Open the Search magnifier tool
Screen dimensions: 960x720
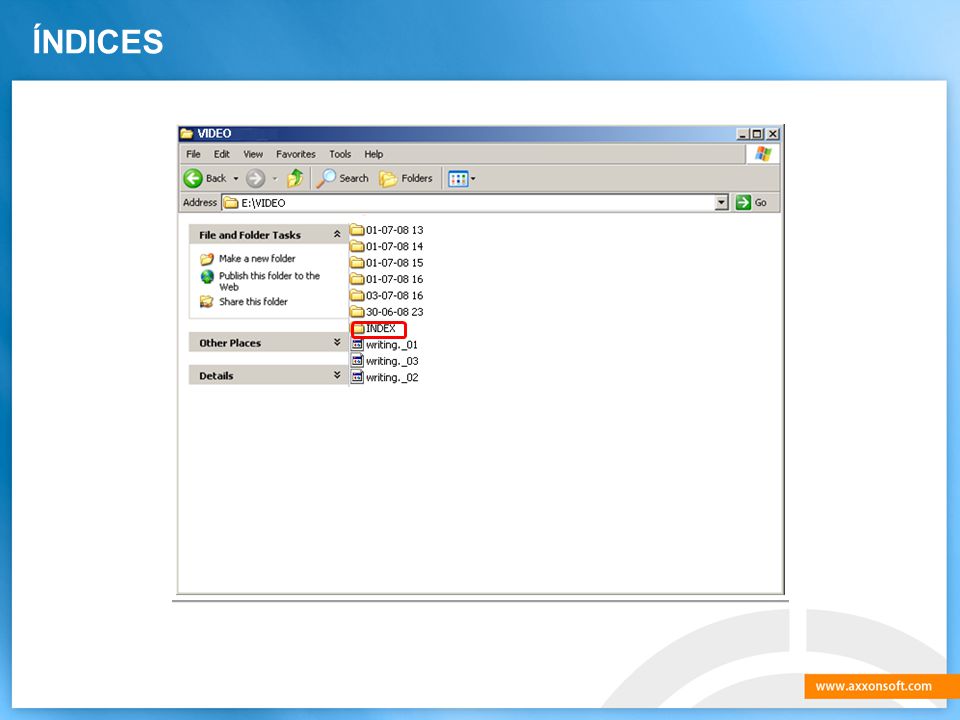point(343,178)
